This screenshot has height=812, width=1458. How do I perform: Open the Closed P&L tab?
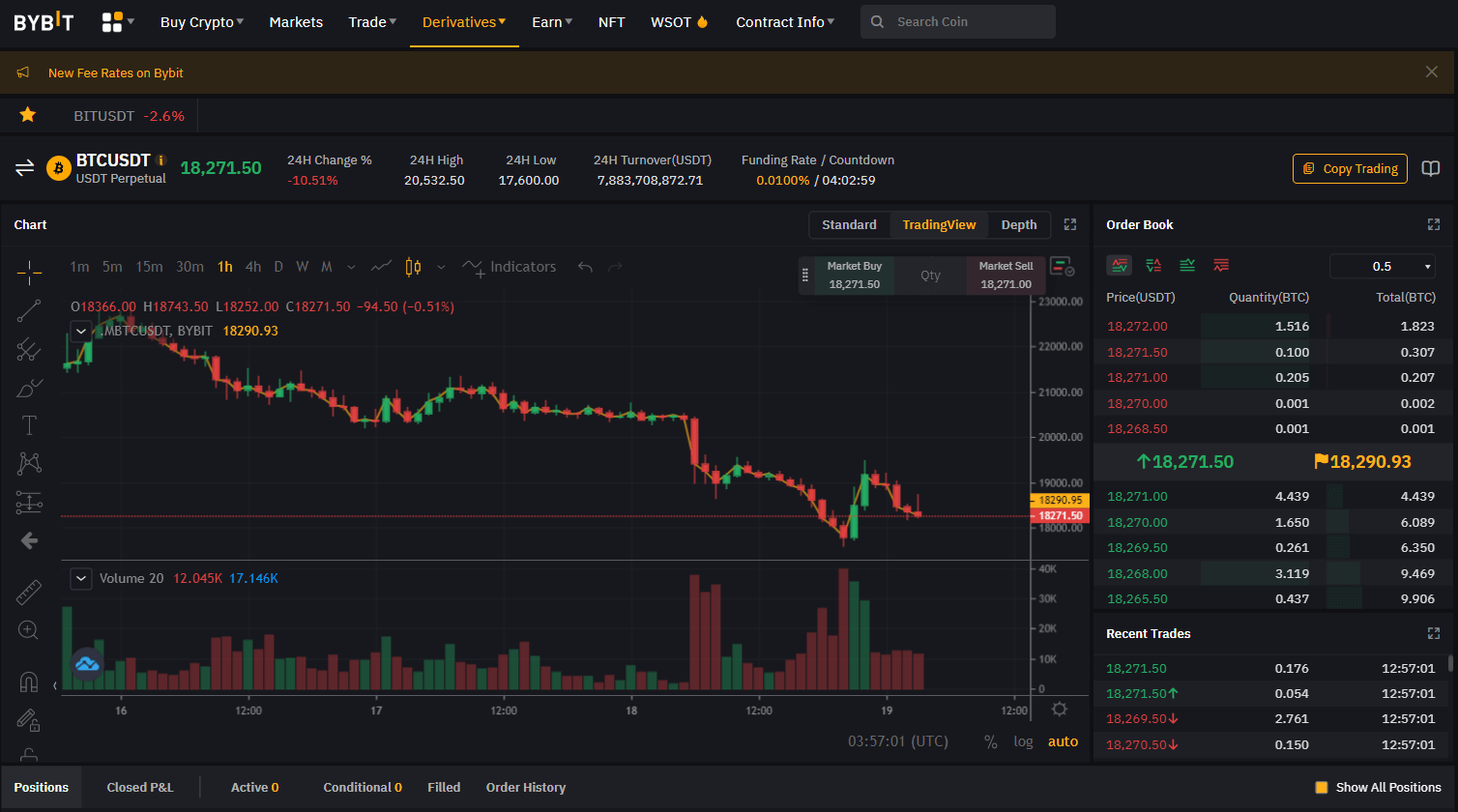pyautogui.click(x=140, y=787)
